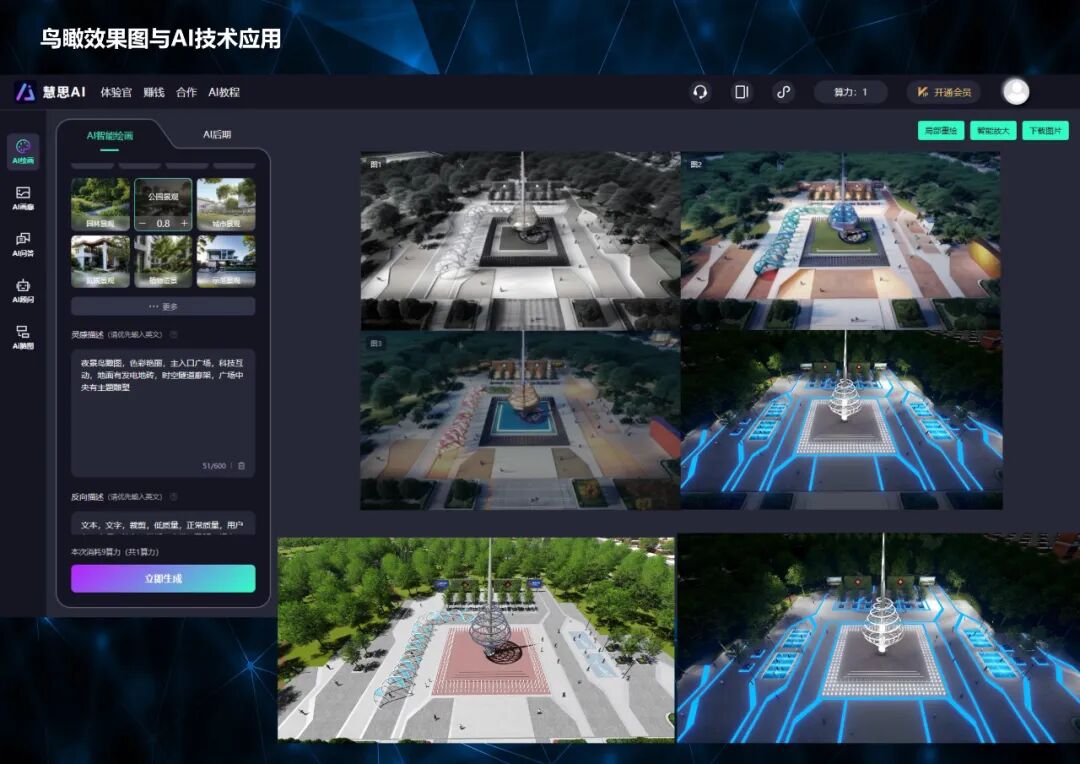
Task: Select the neon-blue night result in the grid
Action: pyautogui.click(x=841, y=420)
